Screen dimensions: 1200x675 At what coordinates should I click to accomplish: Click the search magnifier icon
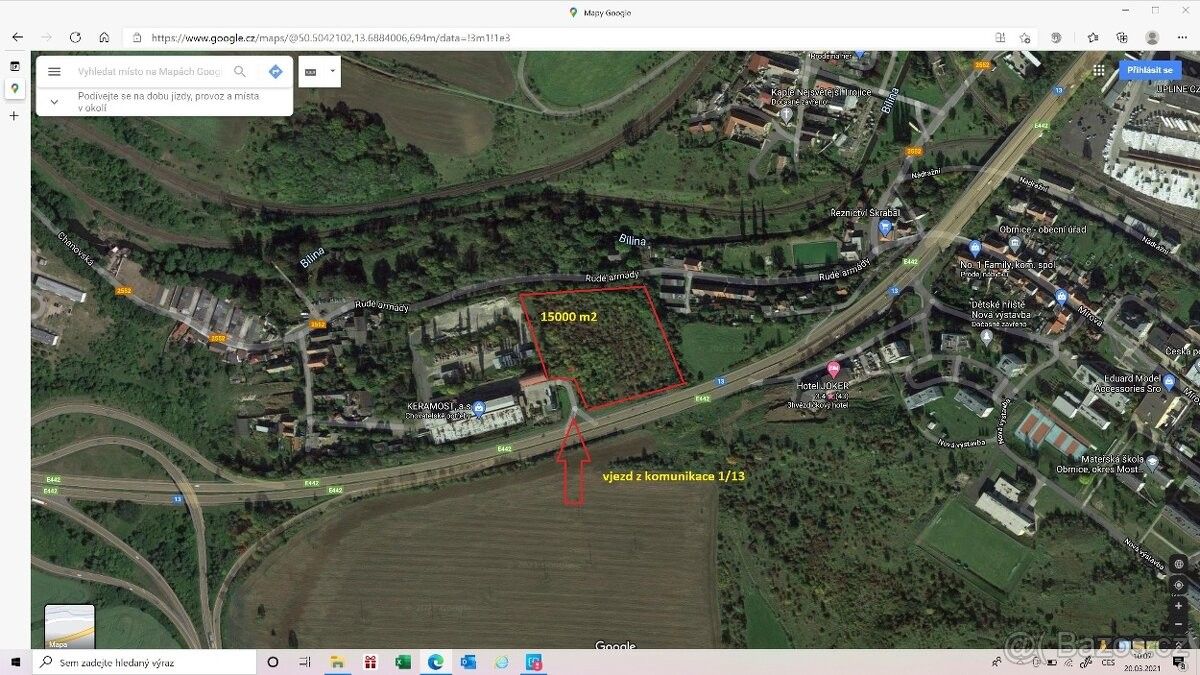tap(240, 72)
